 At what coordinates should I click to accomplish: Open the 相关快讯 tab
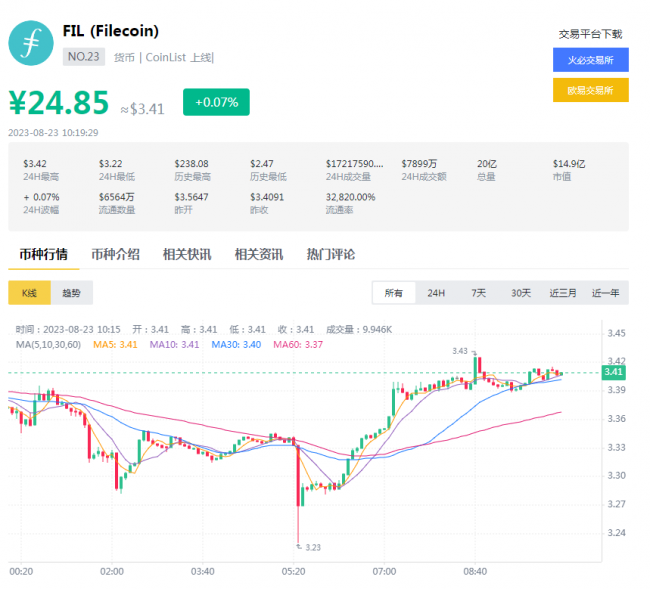coord(187,254)
